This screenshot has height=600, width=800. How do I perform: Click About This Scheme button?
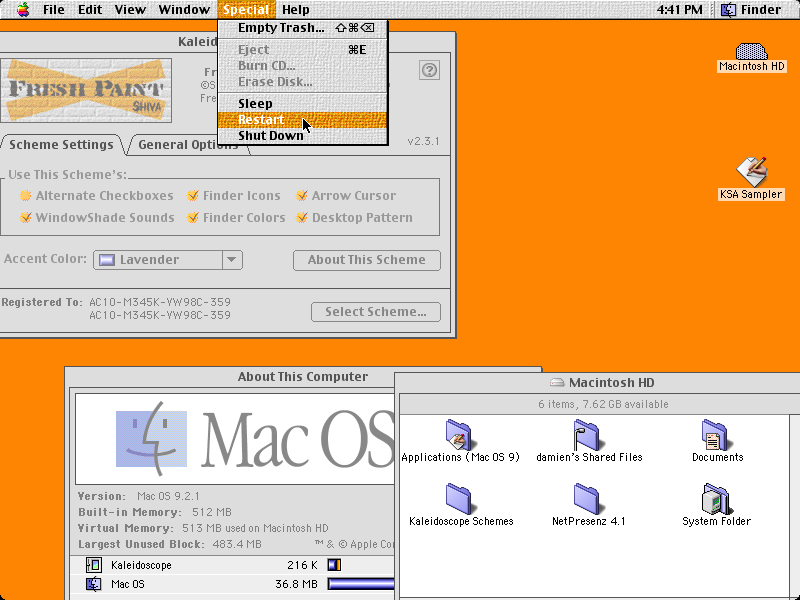[367, 260]
